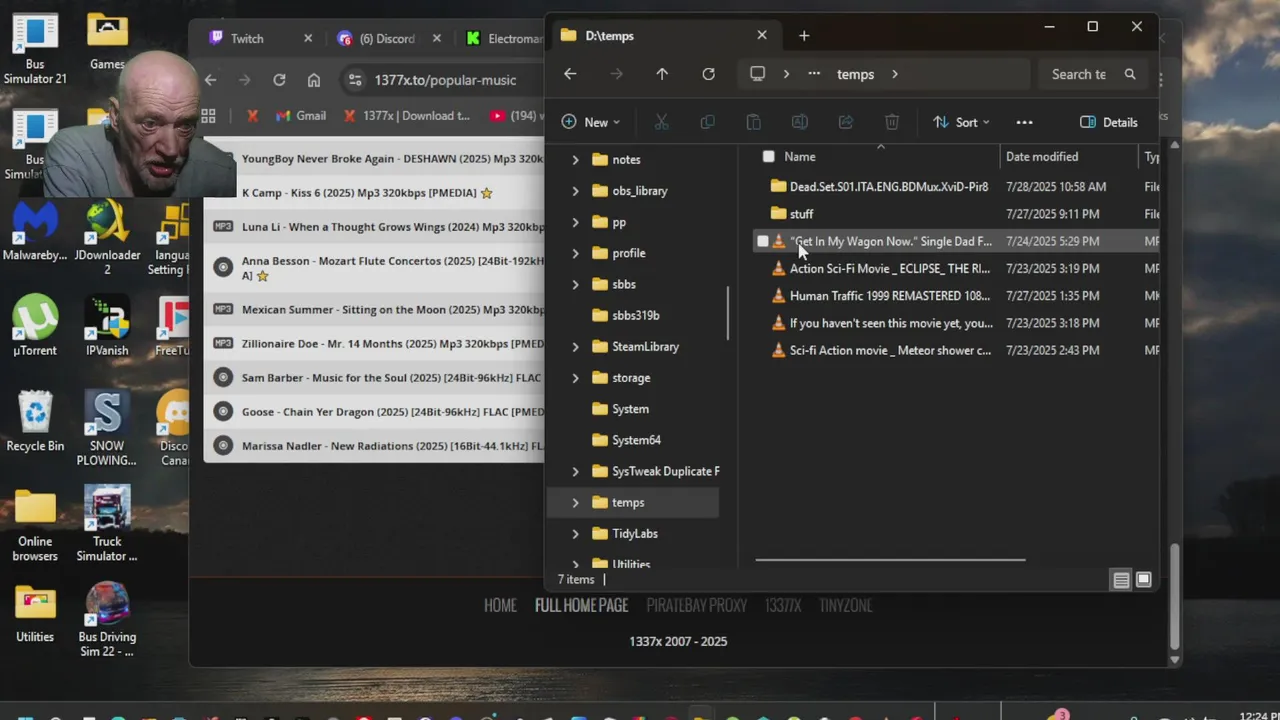Screen dimensions: 1280x720
Task: Click the Delete trash icon in toolbar
Action: 892,122
